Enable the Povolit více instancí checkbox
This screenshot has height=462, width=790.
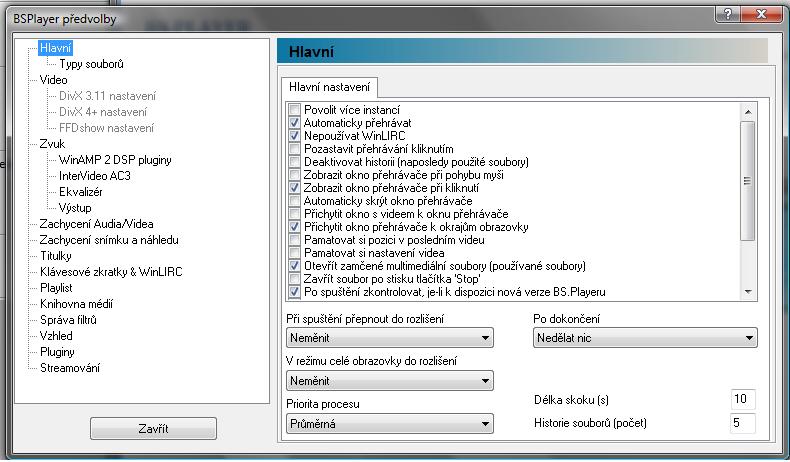coord(295,109)
